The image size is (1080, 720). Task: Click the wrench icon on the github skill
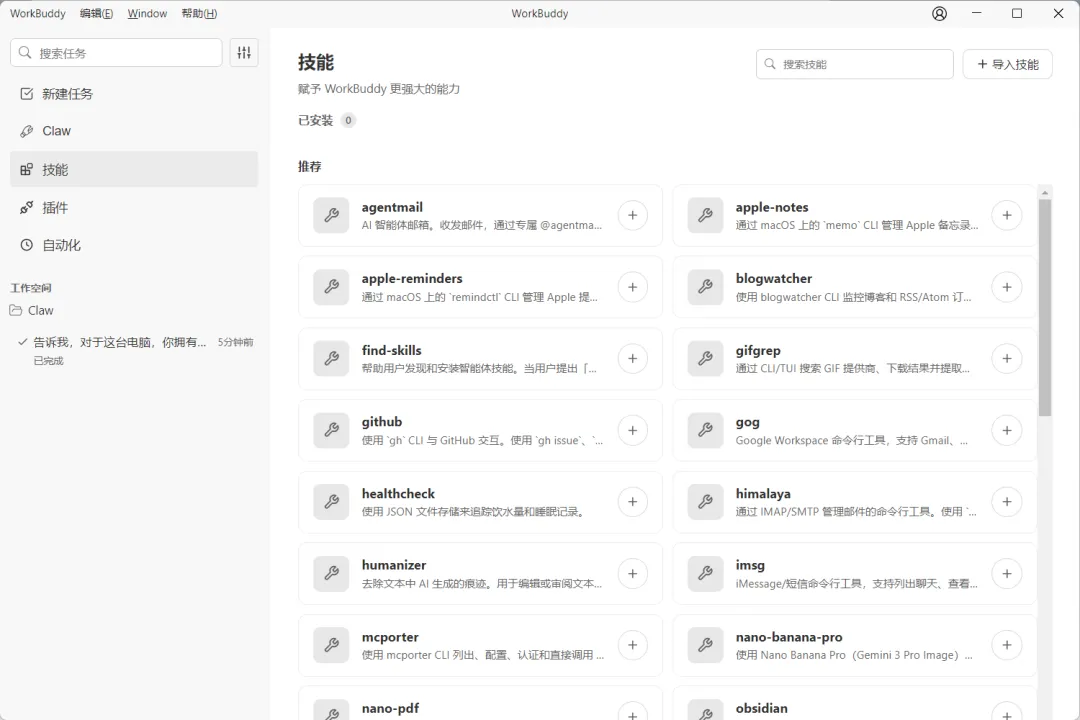[x=331, y=430]
